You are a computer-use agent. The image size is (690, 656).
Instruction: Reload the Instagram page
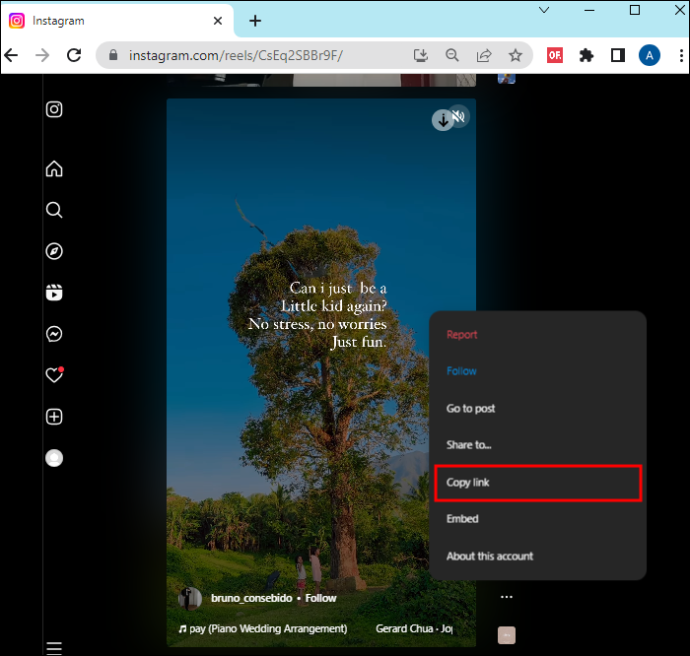pos(74,55)
